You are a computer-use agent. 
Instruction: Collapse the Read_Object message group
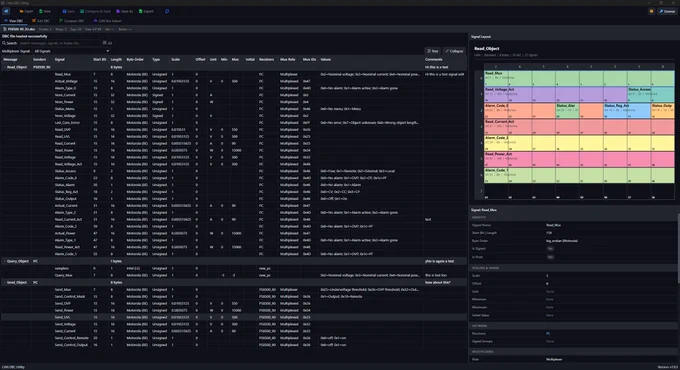pyautogui.click(x=5, y=67)
